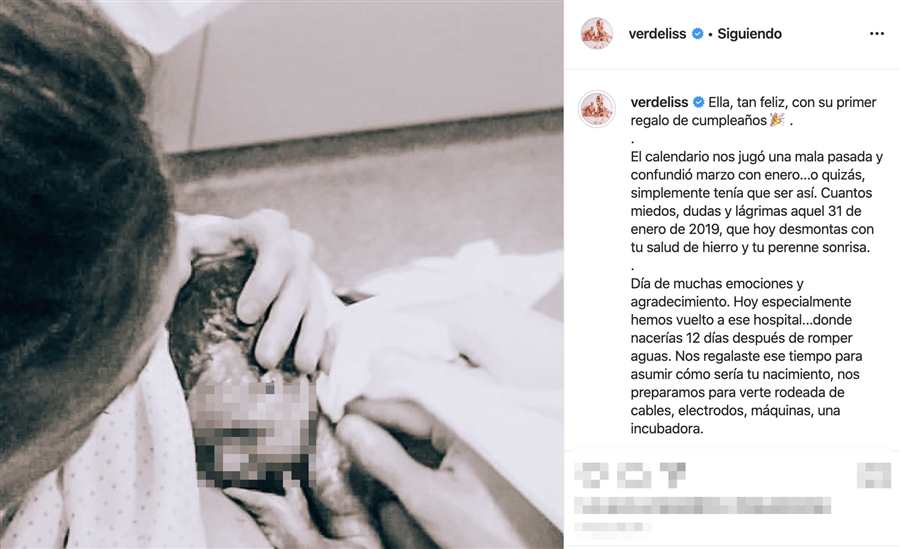
Task: Click the pixelated comment bubble icon
Action: point(635,475)
